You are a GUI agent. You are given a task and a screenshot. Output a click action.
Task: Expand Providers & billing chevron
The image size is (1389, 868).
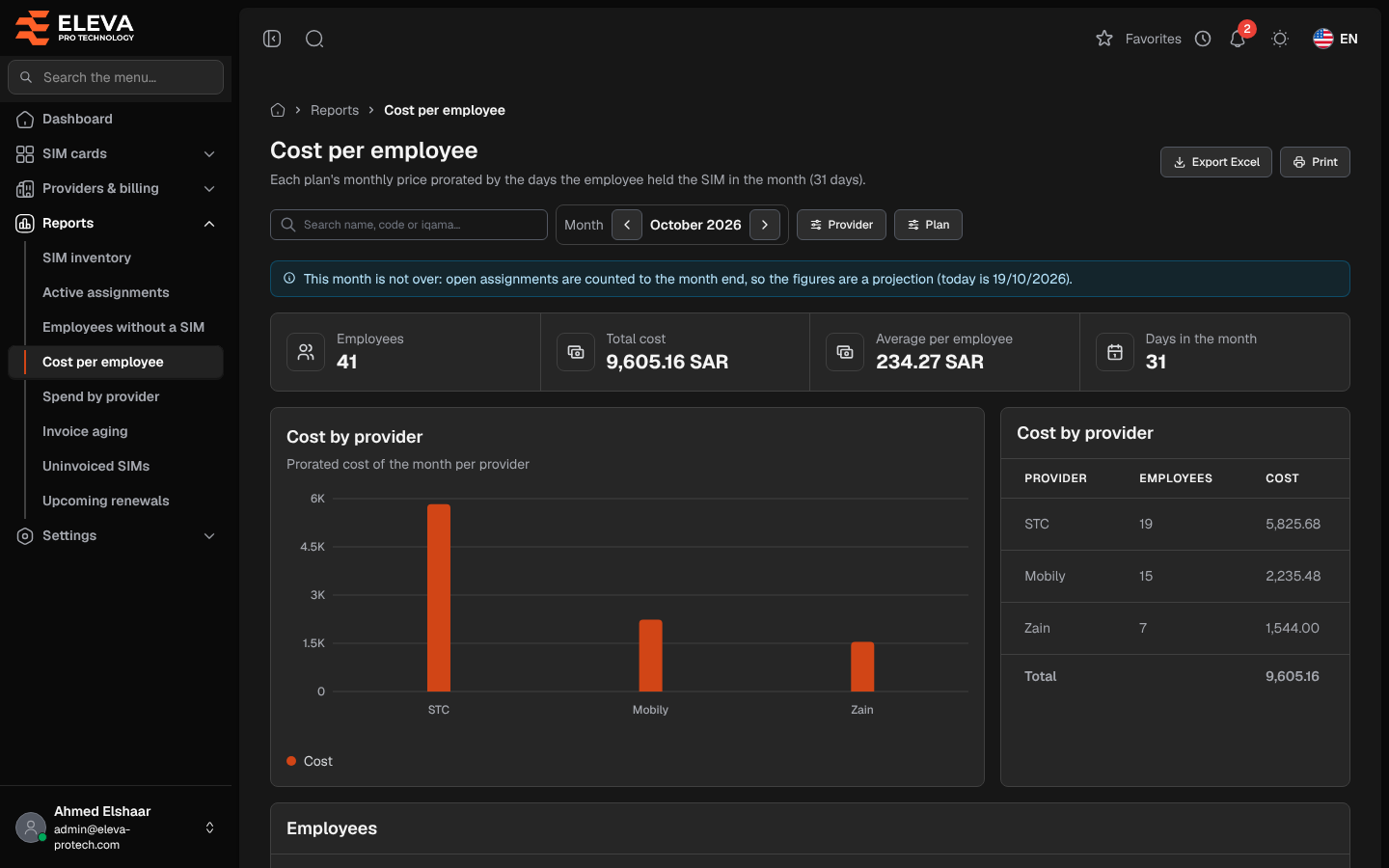click(209, 188)
